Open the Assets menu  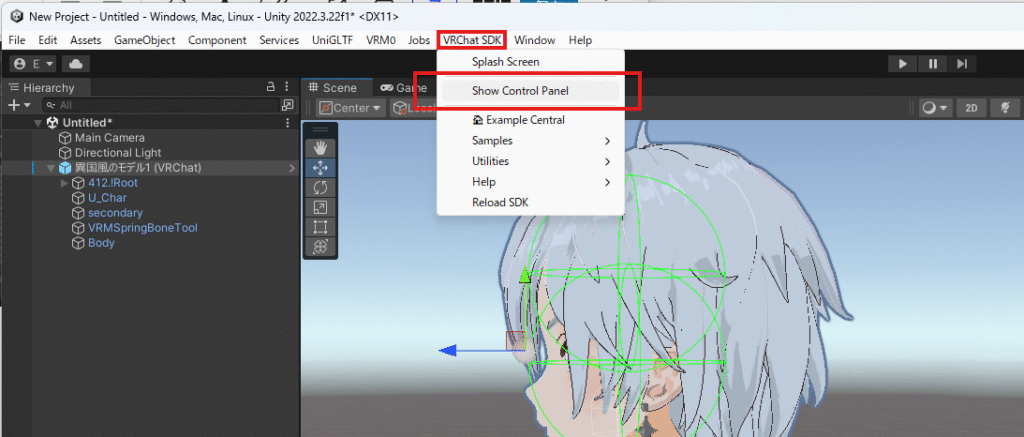click(86, 40)
